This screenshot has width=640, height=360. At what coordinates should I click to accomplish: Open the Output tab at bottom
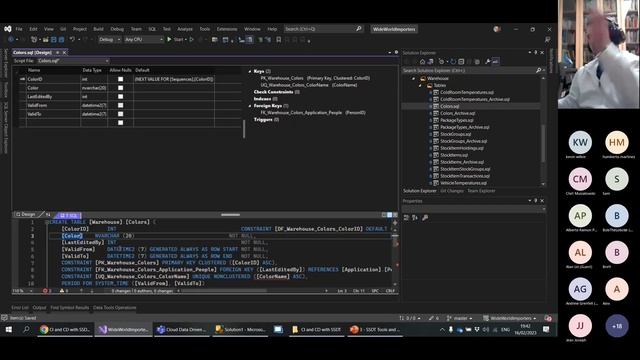40,308
